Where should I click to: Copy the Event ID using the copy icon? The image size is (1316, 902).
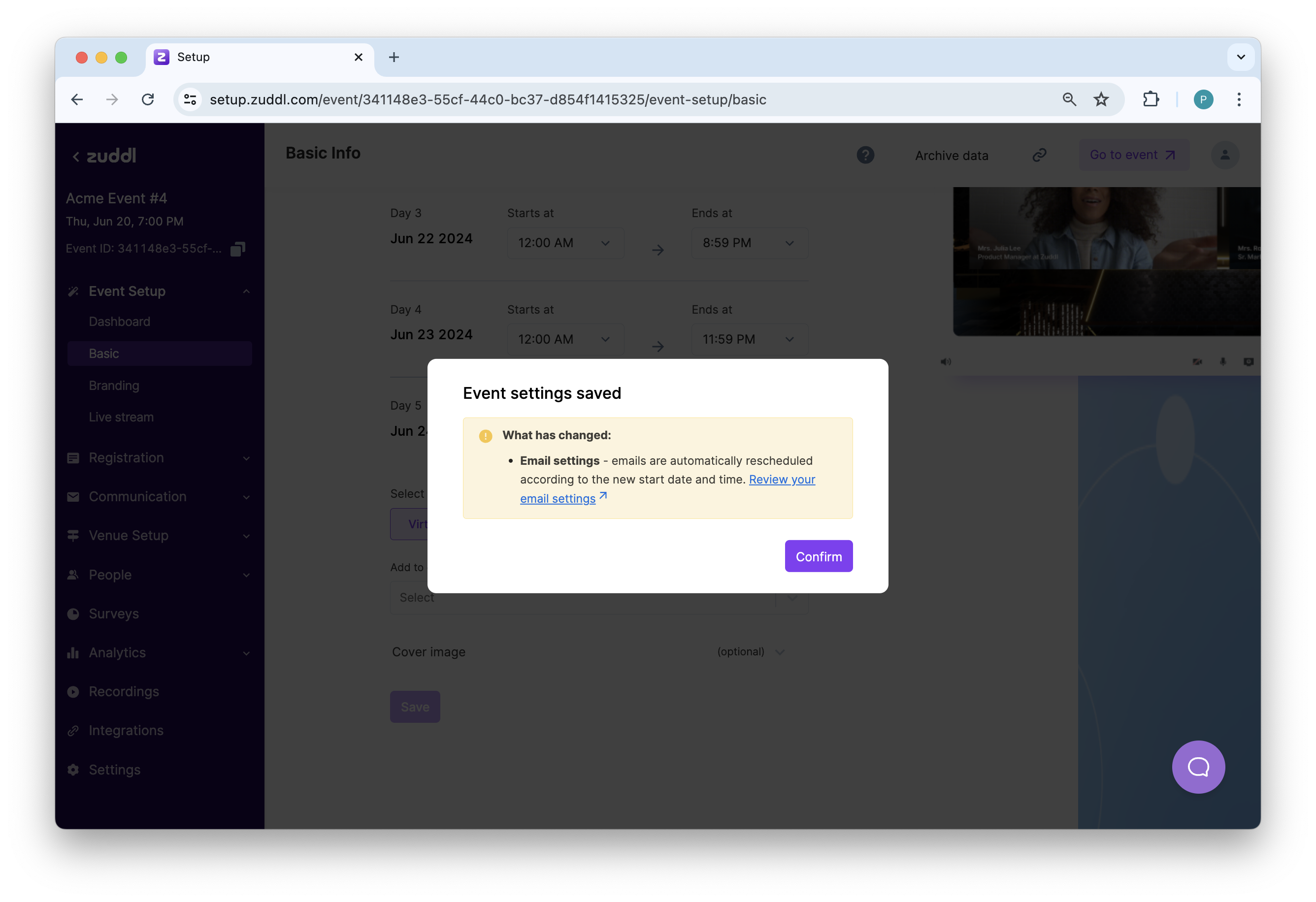pyautogui.click(x=238, y=249)
